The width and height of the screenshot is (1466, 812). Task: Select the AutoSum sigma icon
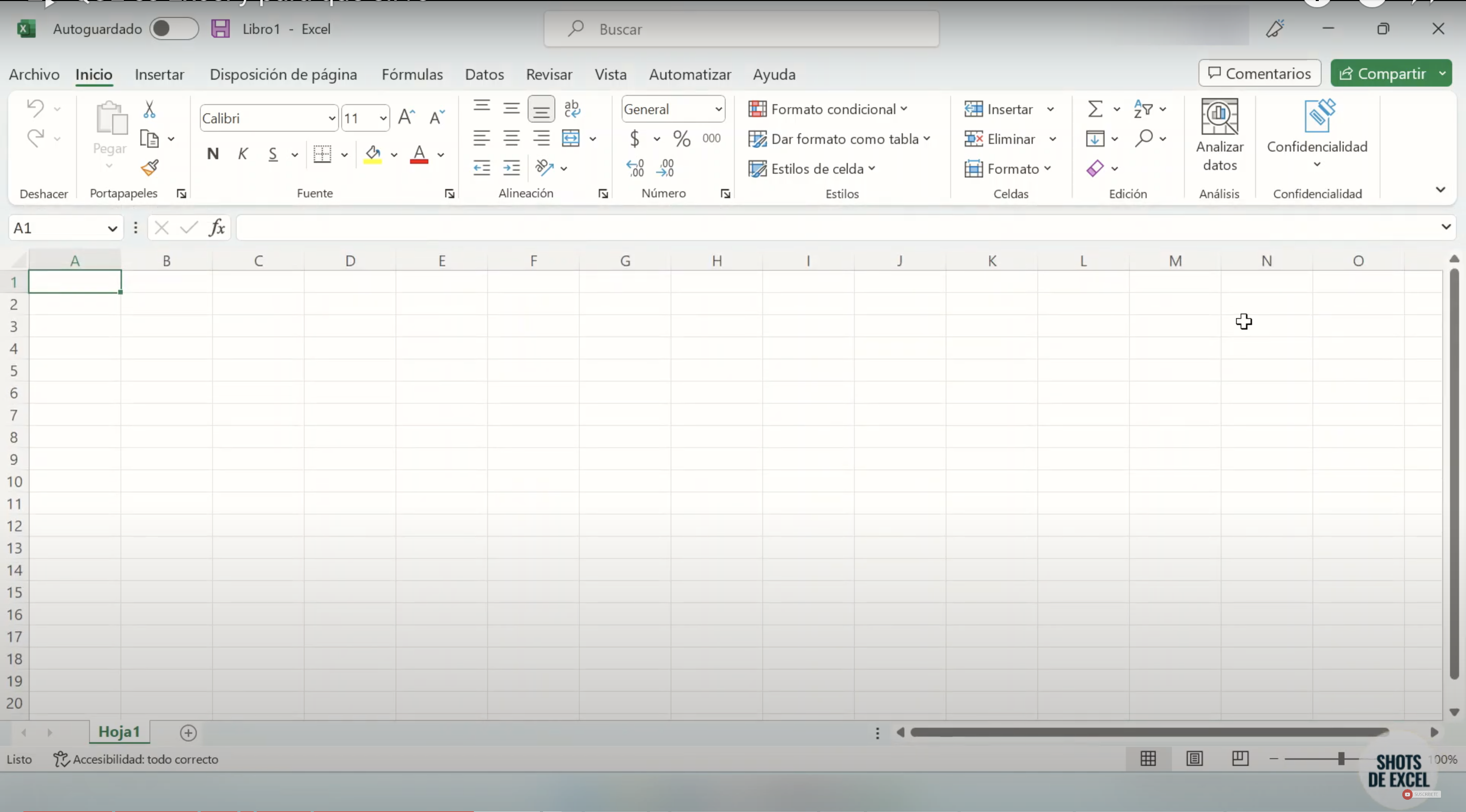click(x=1096, y=109)
